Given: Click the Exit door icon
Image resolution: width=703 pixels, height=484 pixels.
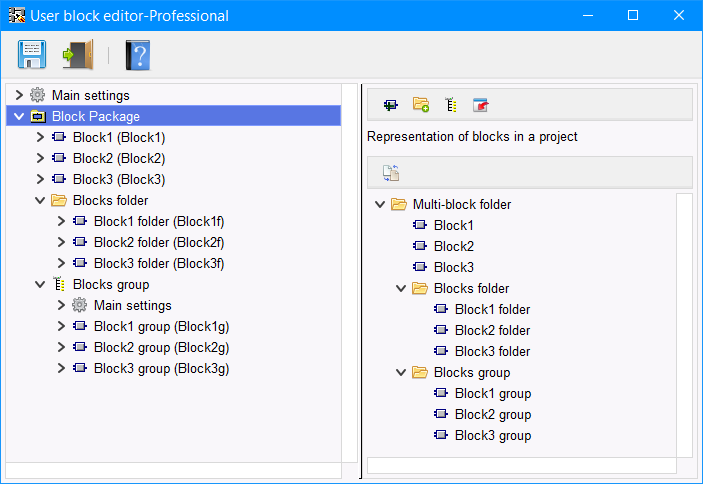Looking at the screenshot, I should [x=77, y=54].
